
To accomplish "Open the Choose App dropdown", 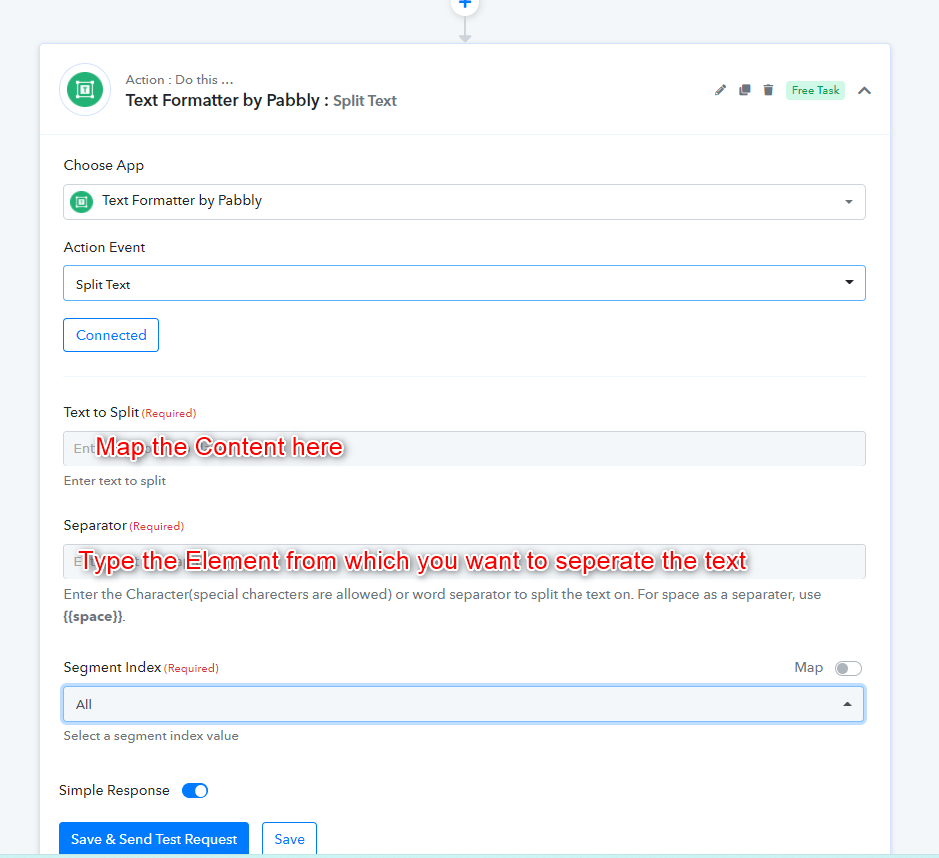I will [x=464, y=202].
